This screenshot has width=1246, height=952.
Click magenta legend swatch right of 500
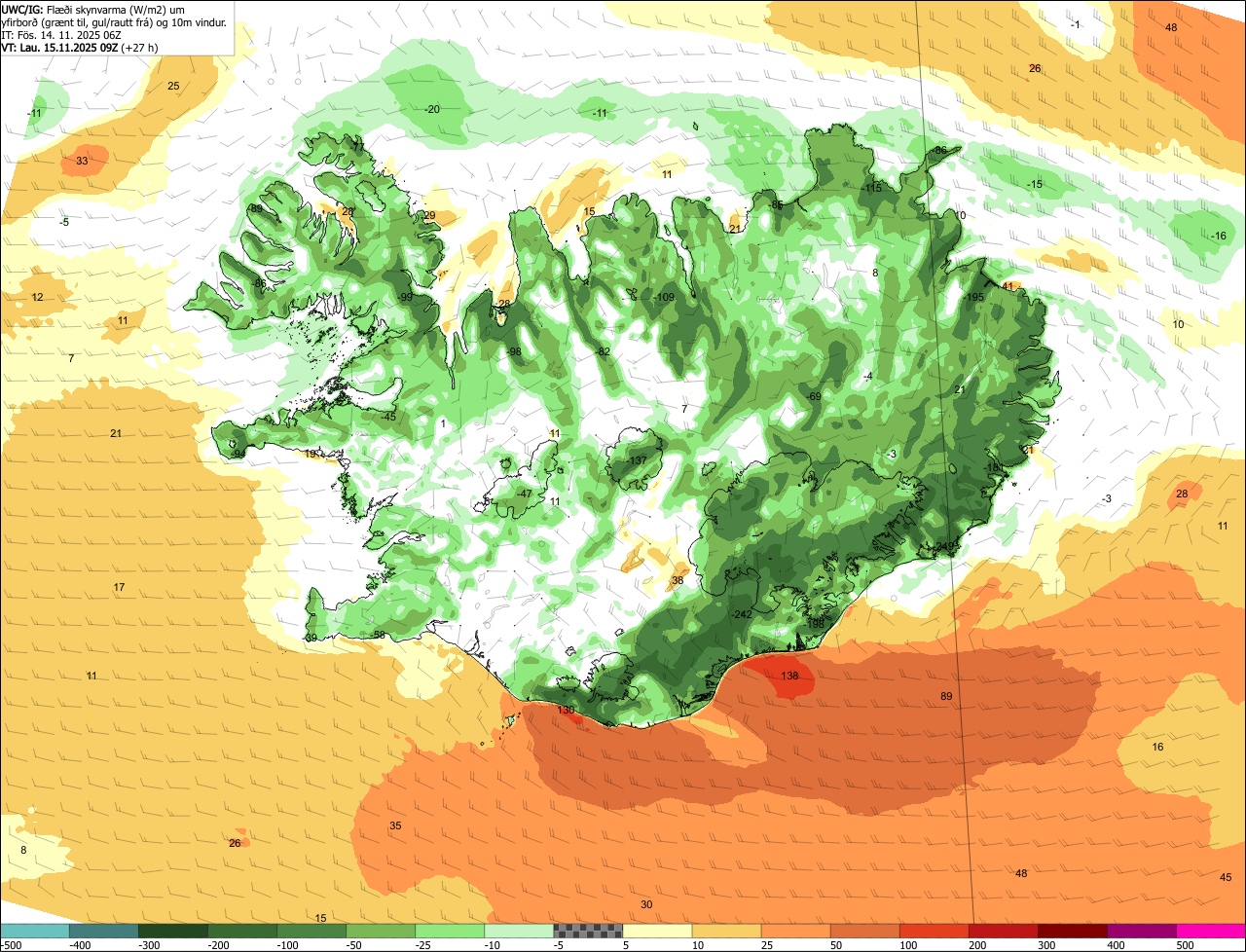pos(1210,931)
